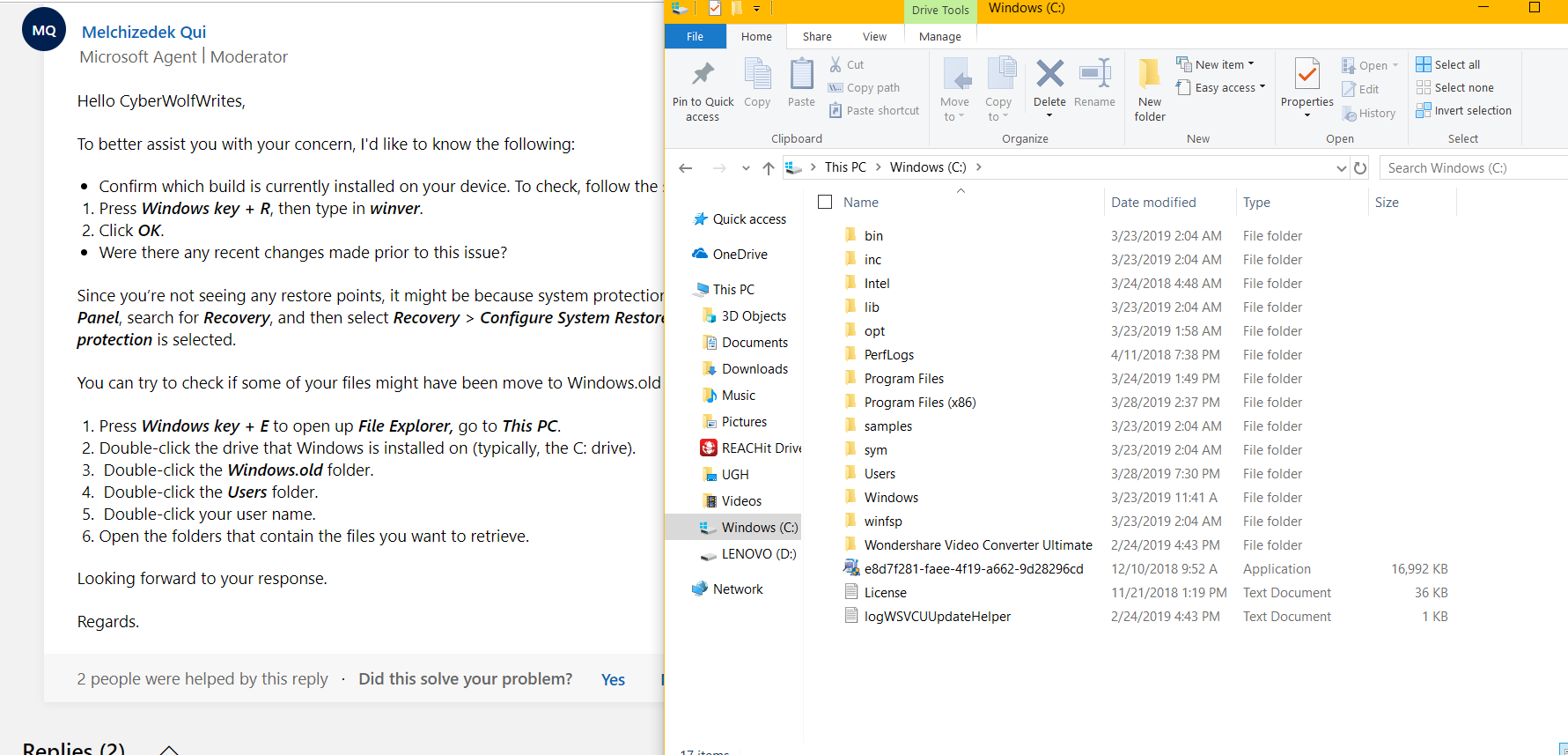The image size is (1568, 755).
Task: Switch to the Share ribbon tab
Action: tap(817, 36)
